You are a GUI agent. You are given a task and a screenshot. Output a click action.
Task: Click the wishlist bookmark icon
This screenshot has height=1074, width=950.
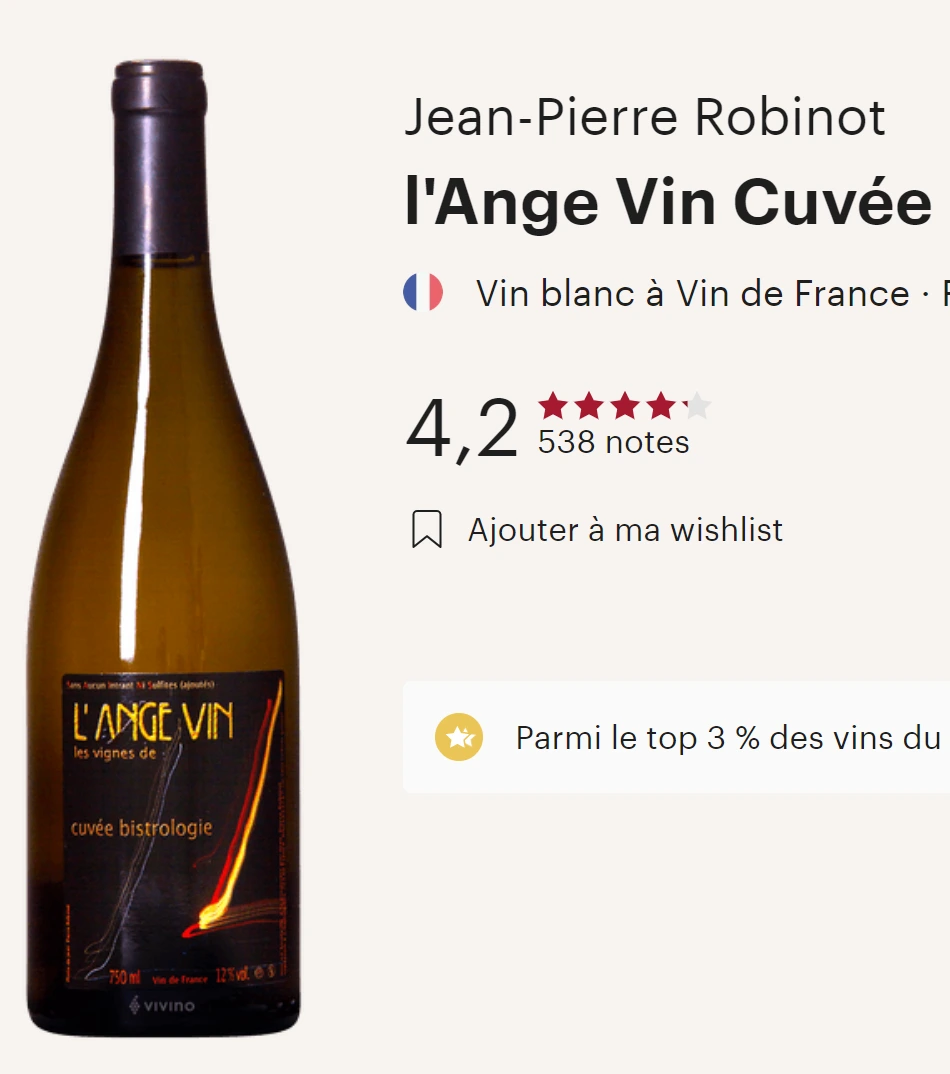tap(427, 529)
